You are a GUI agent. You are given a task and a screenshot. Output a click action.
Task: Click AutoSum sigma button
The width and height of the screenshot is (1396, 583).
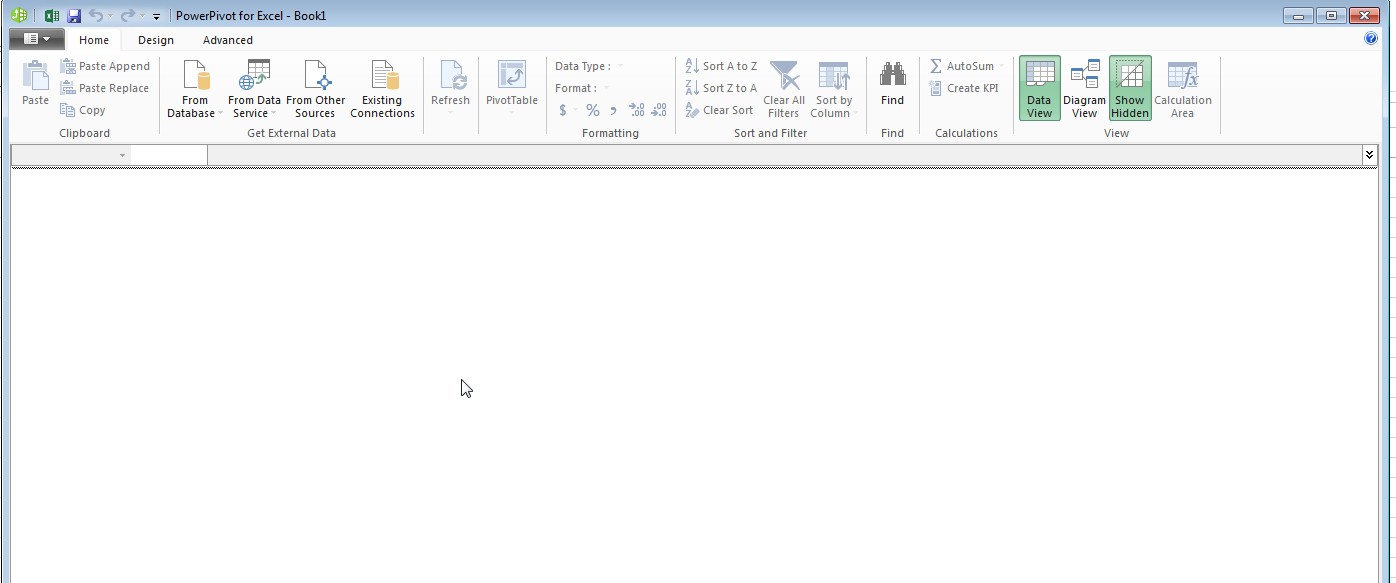(x=962, y=66)
